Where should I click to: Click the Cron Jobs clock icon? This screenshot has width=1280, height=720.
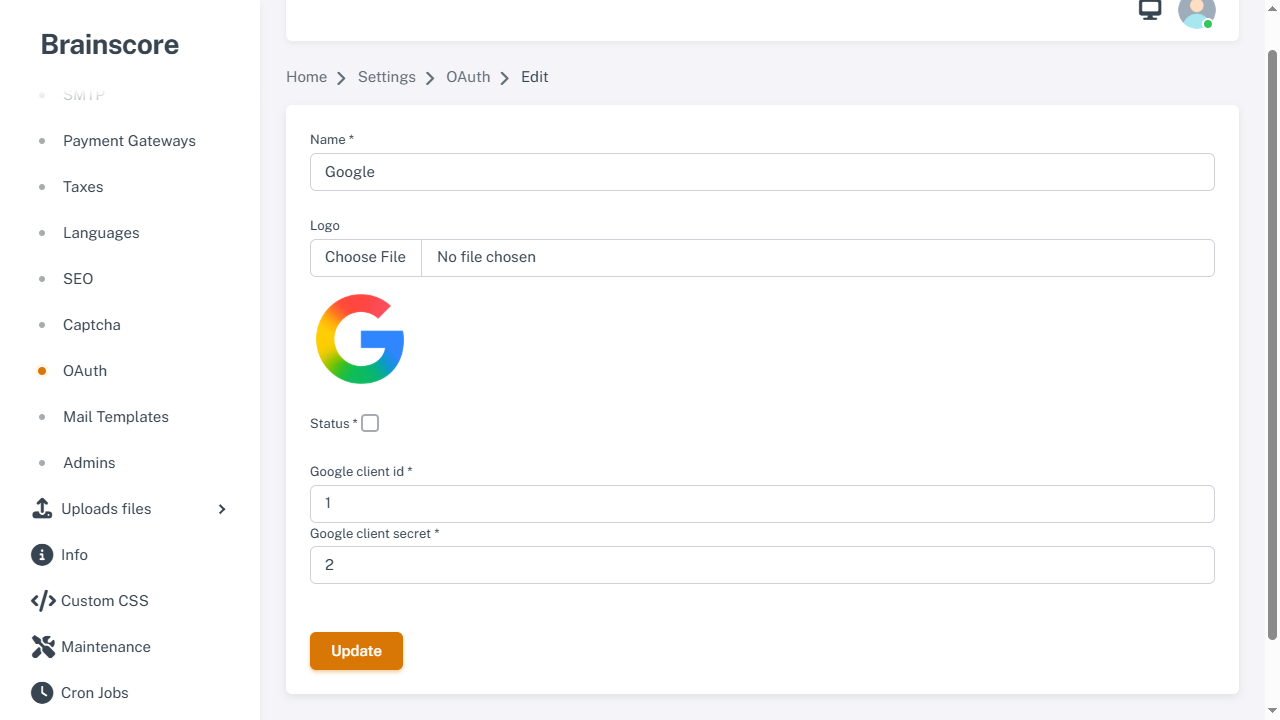pyautogui.click(x=42, y=693)
